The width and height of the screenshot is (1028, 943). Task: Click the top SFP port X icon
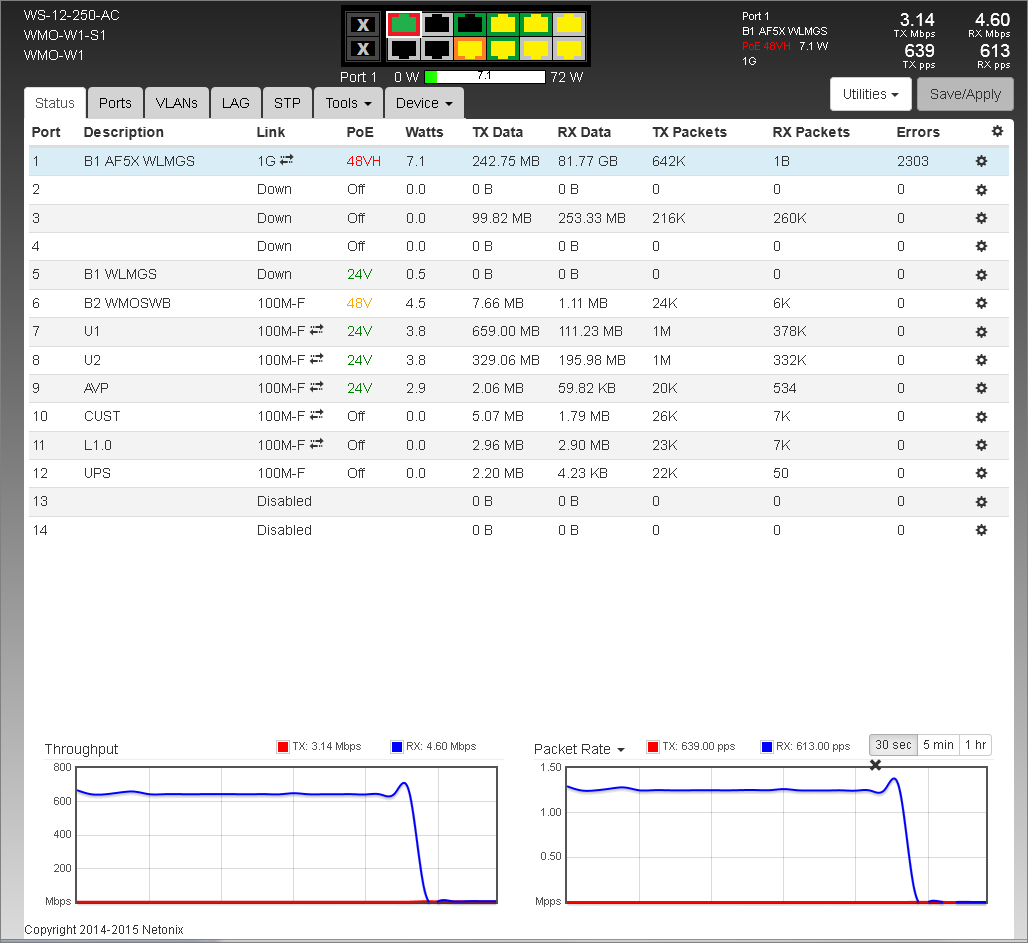pyautogui.click(x=364, y=23)
